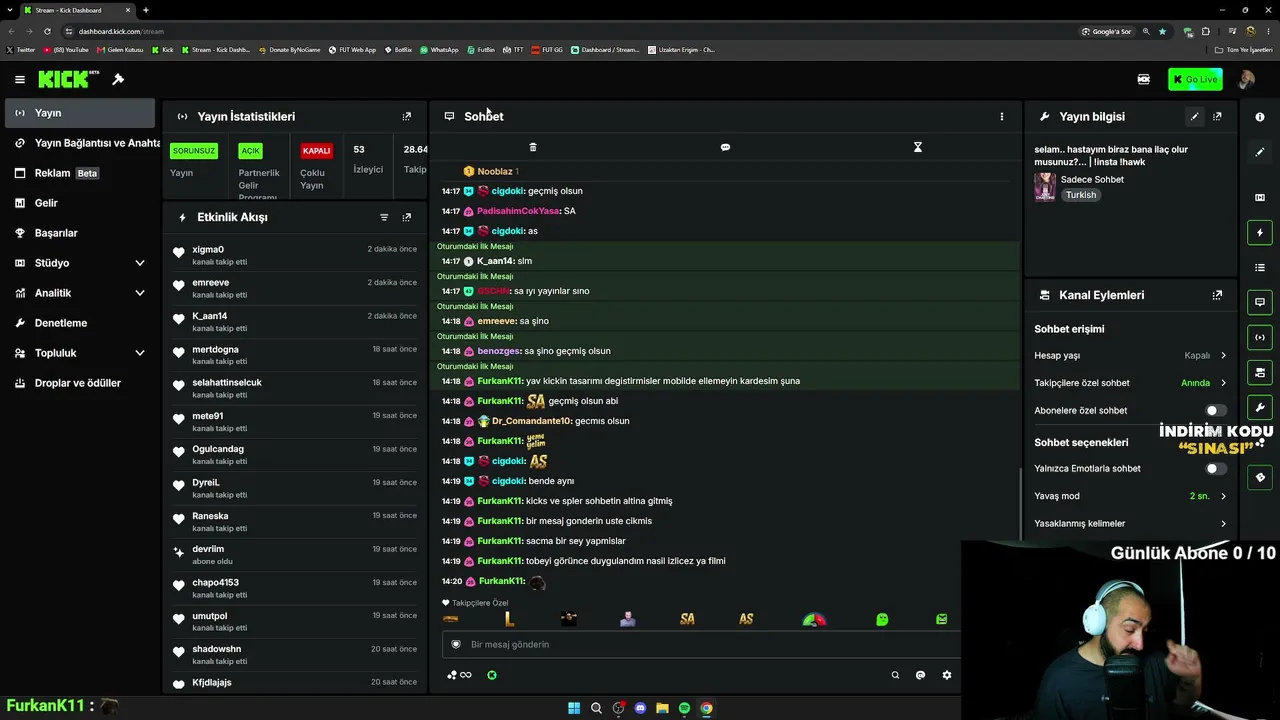Insert the gold AS emote from quick emotes
The height and width of the screenshot is (720, 1280).
click(746, 619)
